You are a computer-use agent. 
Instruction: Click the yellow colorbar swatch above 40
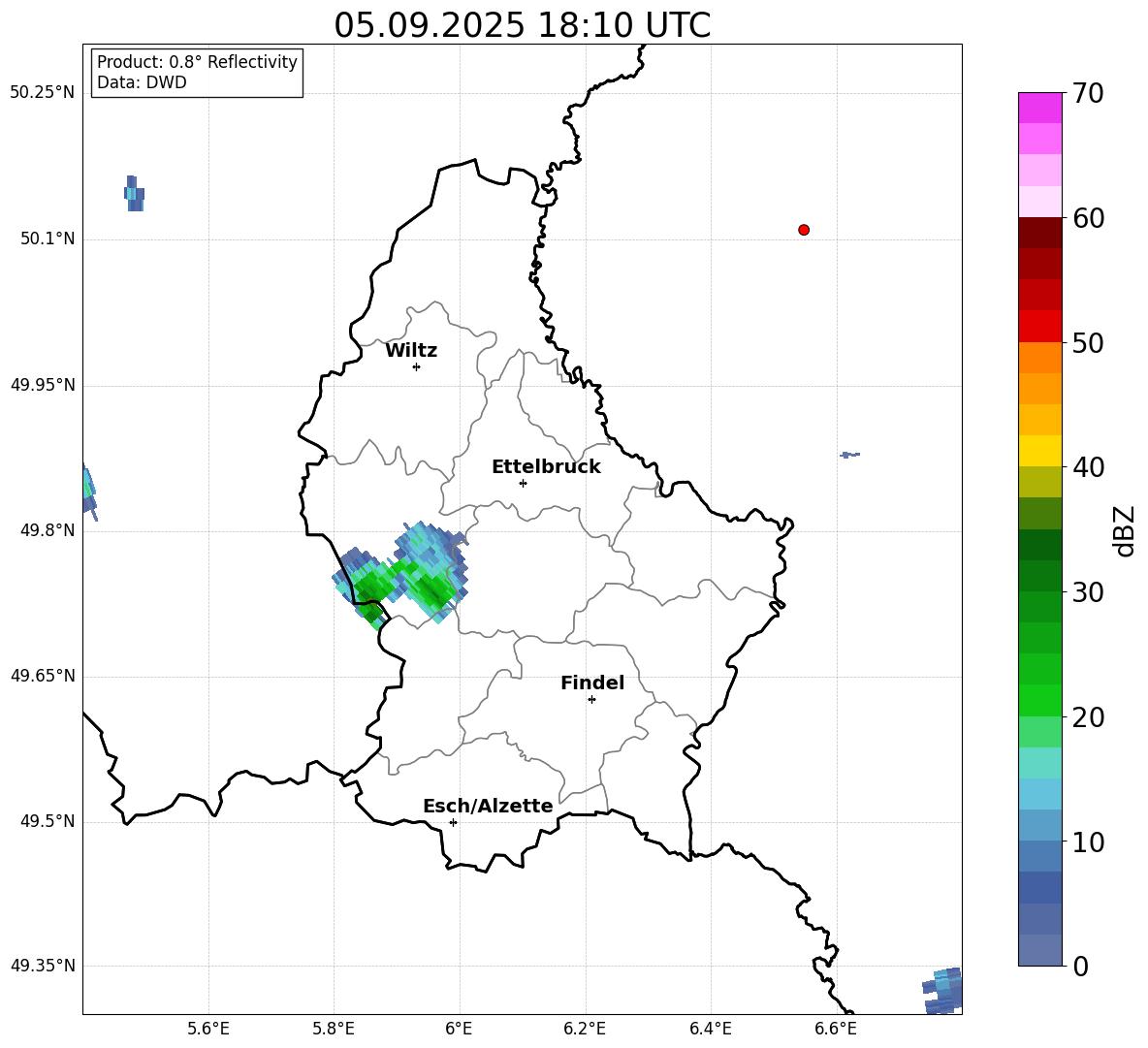[x=1039, y=451]
